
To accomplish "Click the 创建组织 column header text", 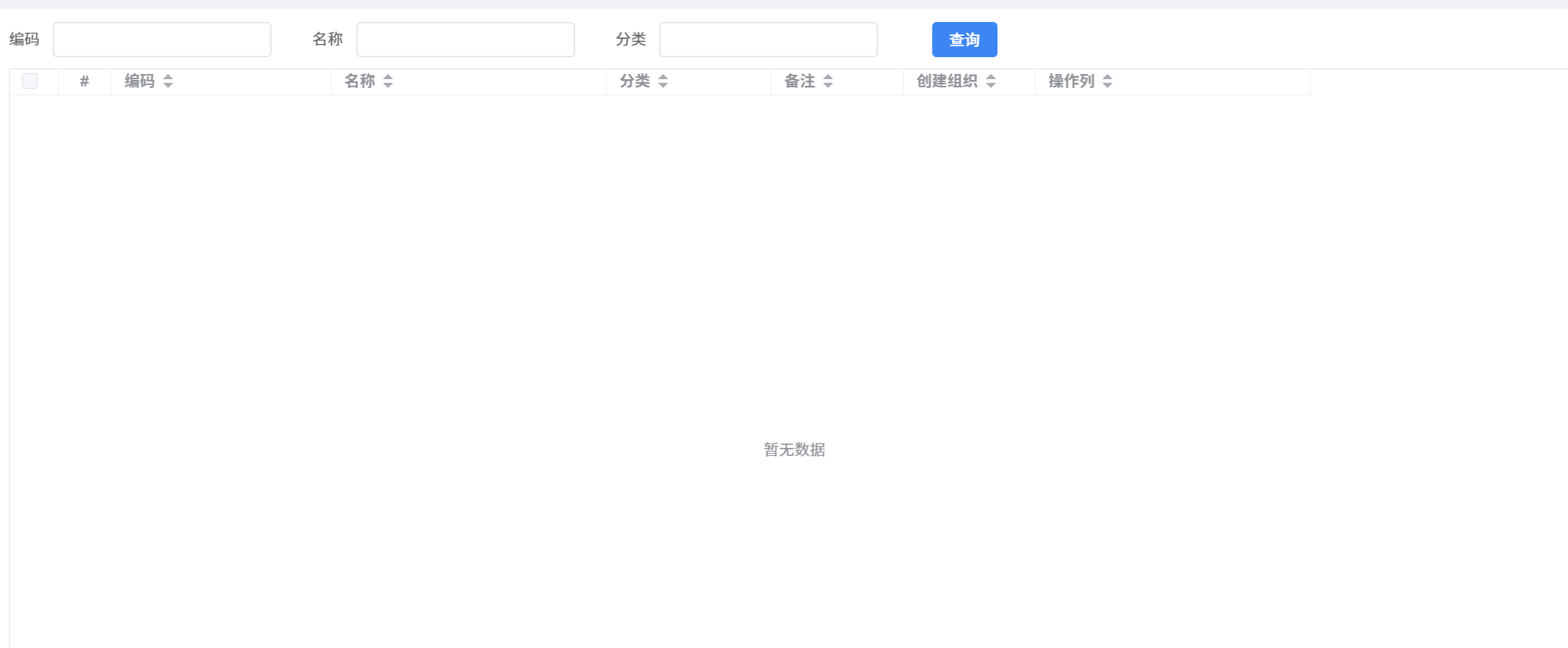I will pyautogui.click(x=947, y=81).
